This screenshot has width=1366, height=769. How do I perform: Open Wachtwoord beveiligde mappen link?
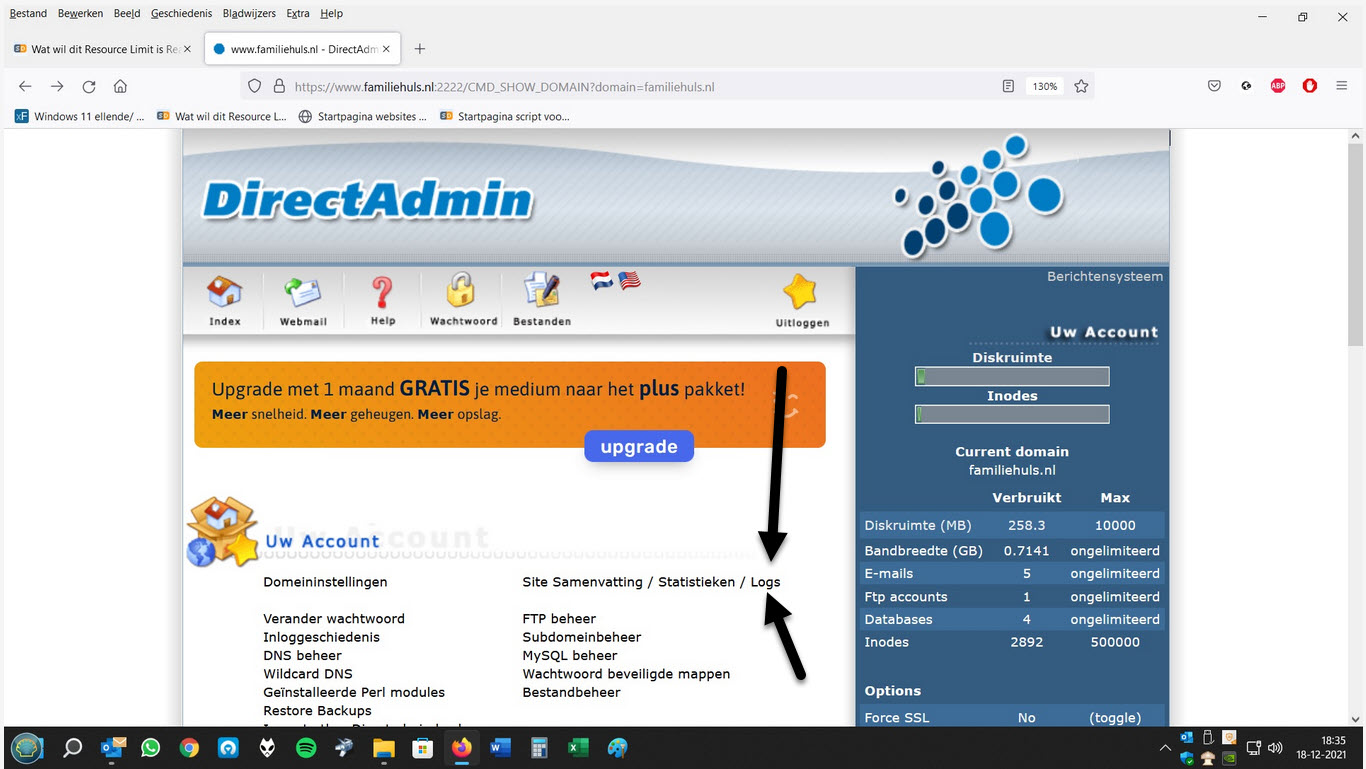point(626,674)
